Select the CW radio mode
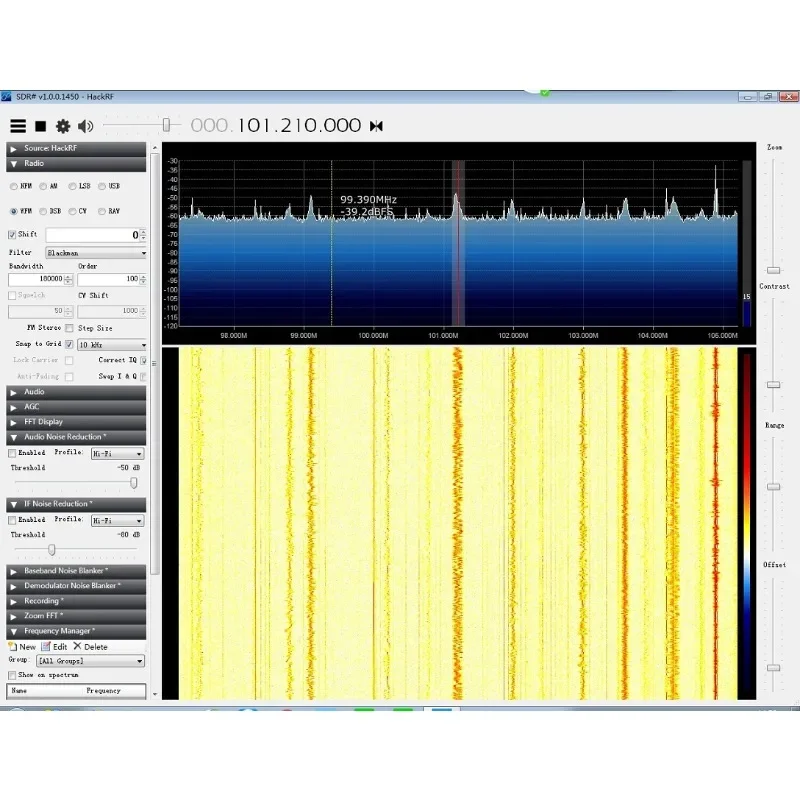 (72, 211)
